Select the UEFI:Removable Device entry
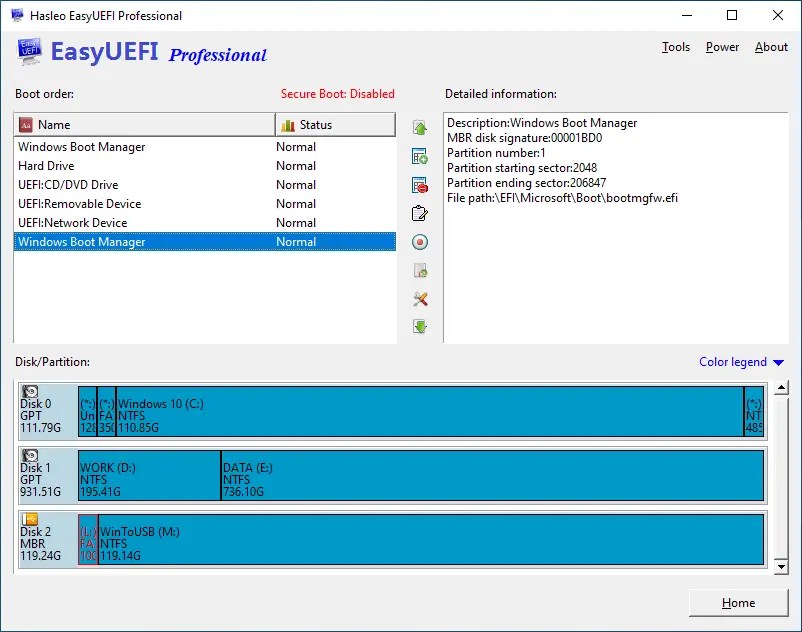Viewport: 802px width, 632px height. 205,204
